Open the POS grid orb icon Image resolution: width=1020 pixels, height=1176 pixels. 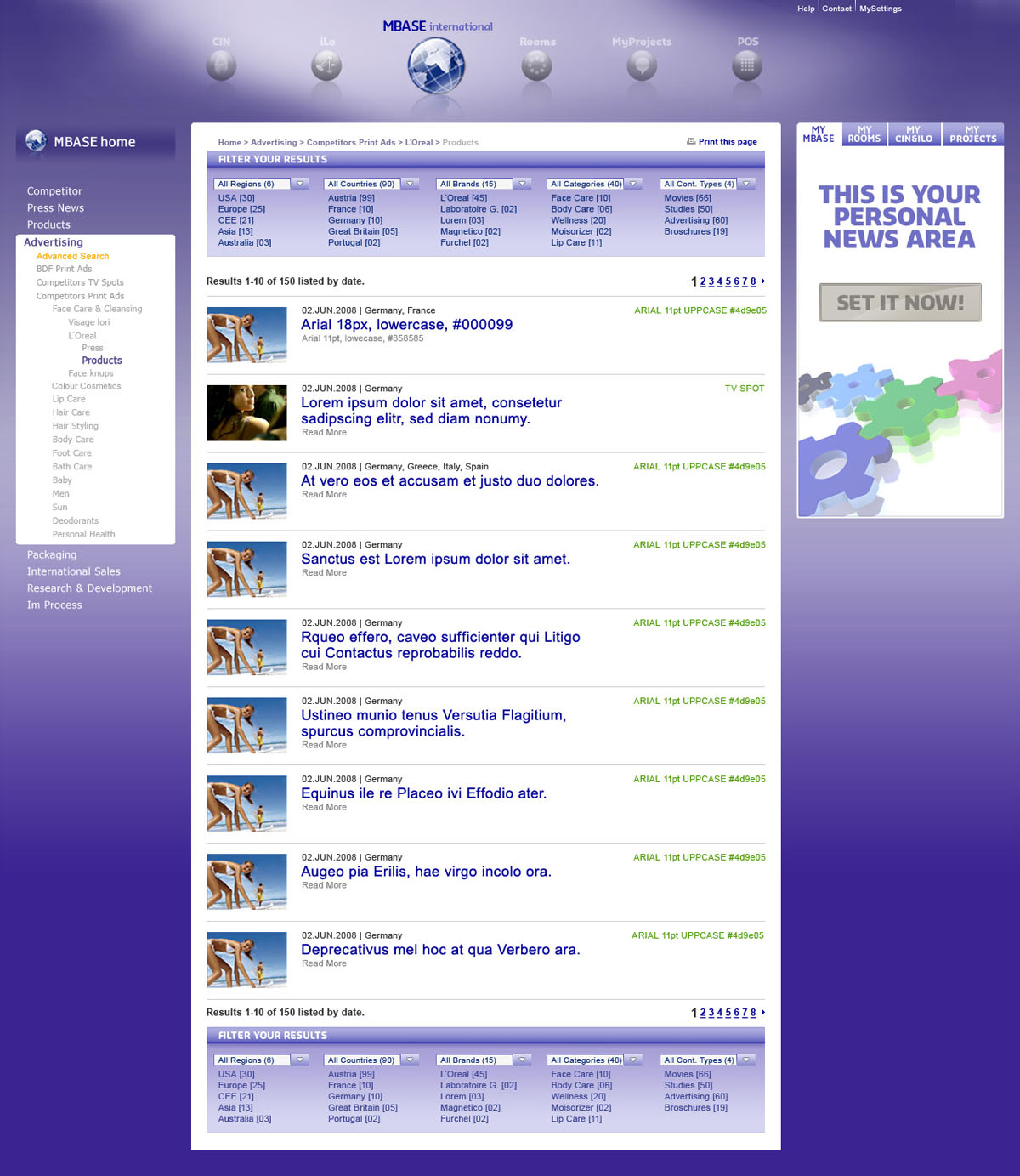click(747, 65)
